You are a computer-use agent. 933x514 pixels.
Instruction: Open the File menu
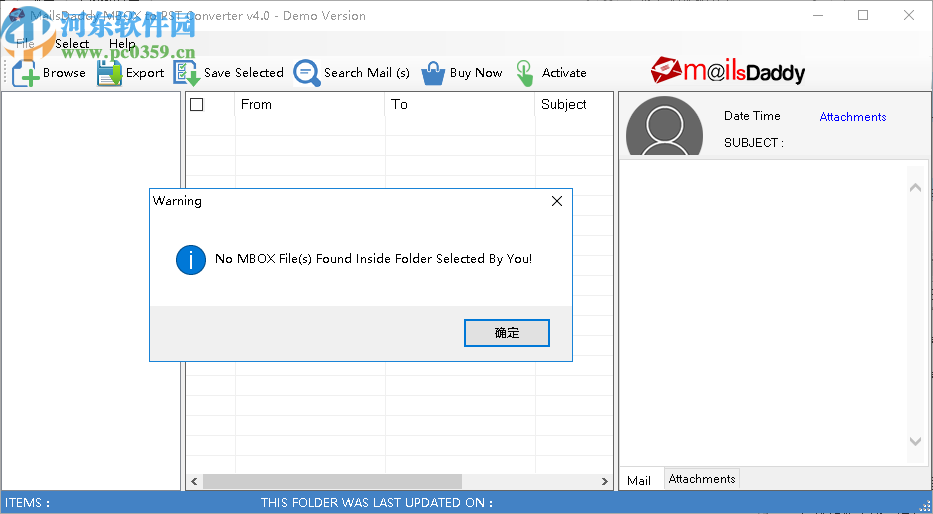[x=25, y=43]
